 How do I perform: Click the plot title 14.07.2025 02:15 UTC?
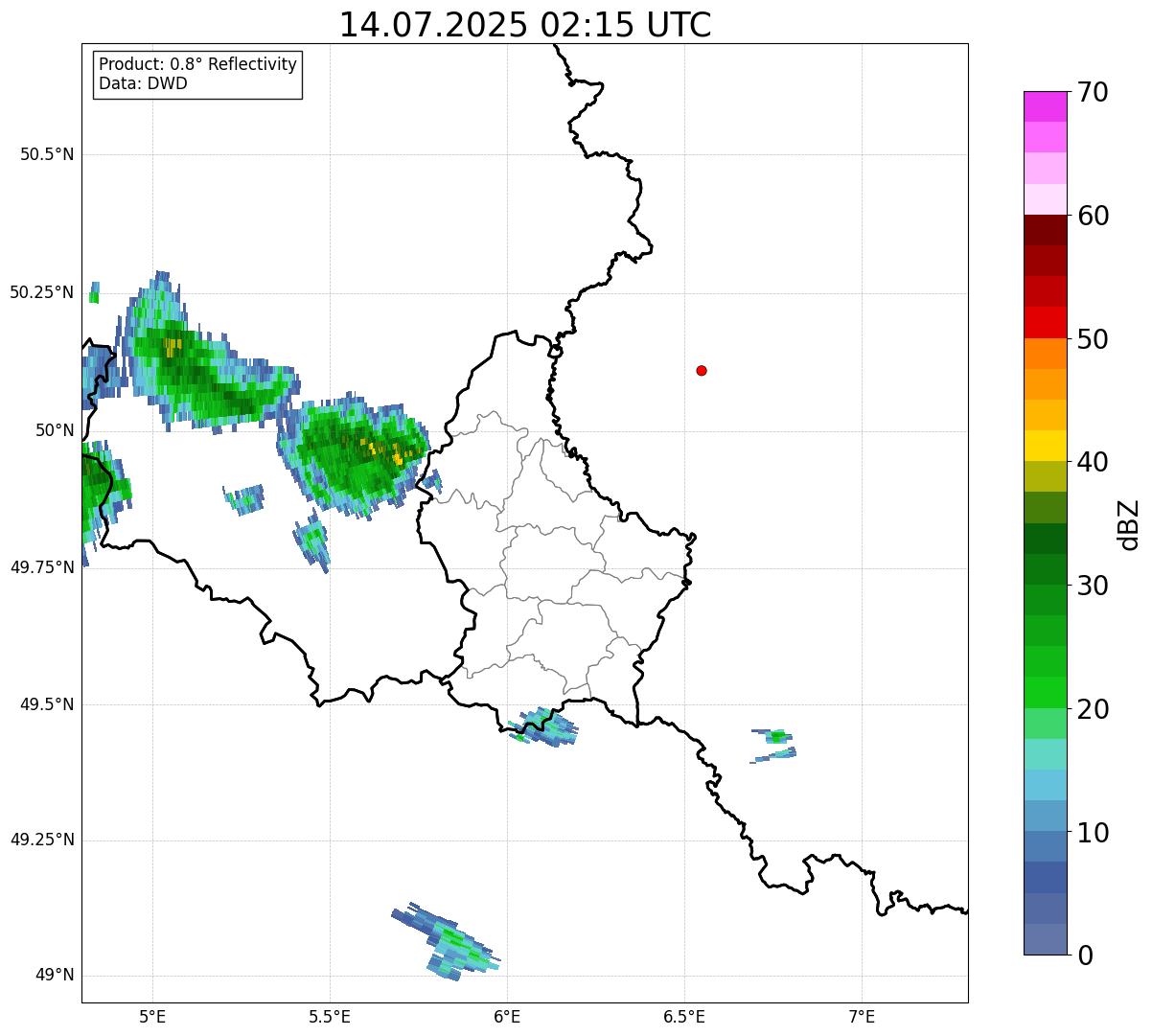click(x=525, y=25)
